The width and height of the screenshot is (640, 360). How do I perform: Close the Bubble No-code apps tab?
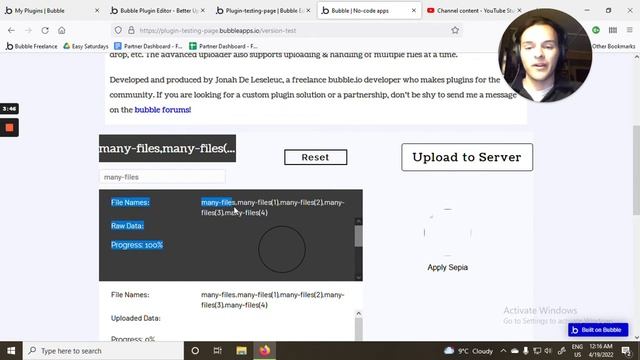[x=413, y=11]
